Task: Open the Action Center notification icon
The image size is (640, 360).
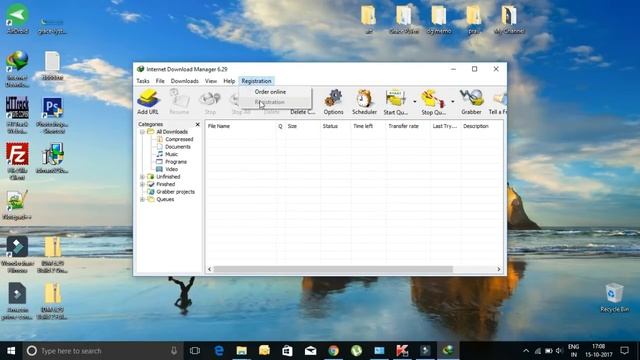Action: [624, 351]
